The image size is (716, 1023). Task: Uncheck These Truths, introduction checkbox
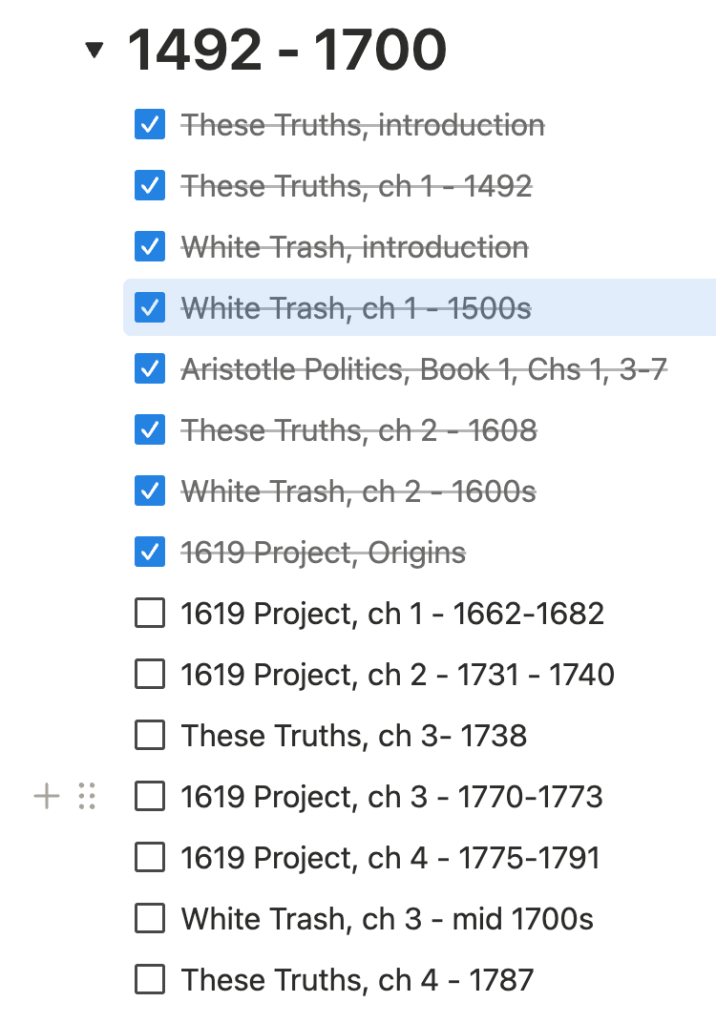click(x=149, y=125)
